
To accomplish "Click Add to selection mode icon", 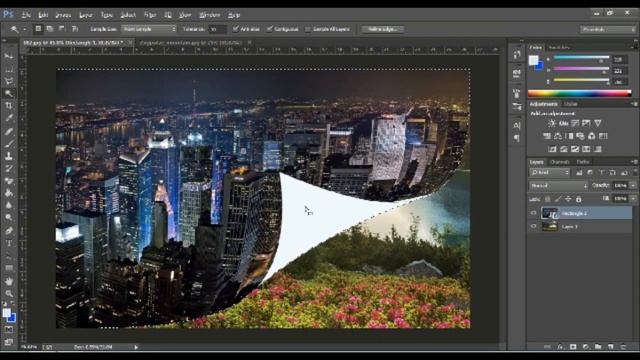I will (x=50, y=29).
